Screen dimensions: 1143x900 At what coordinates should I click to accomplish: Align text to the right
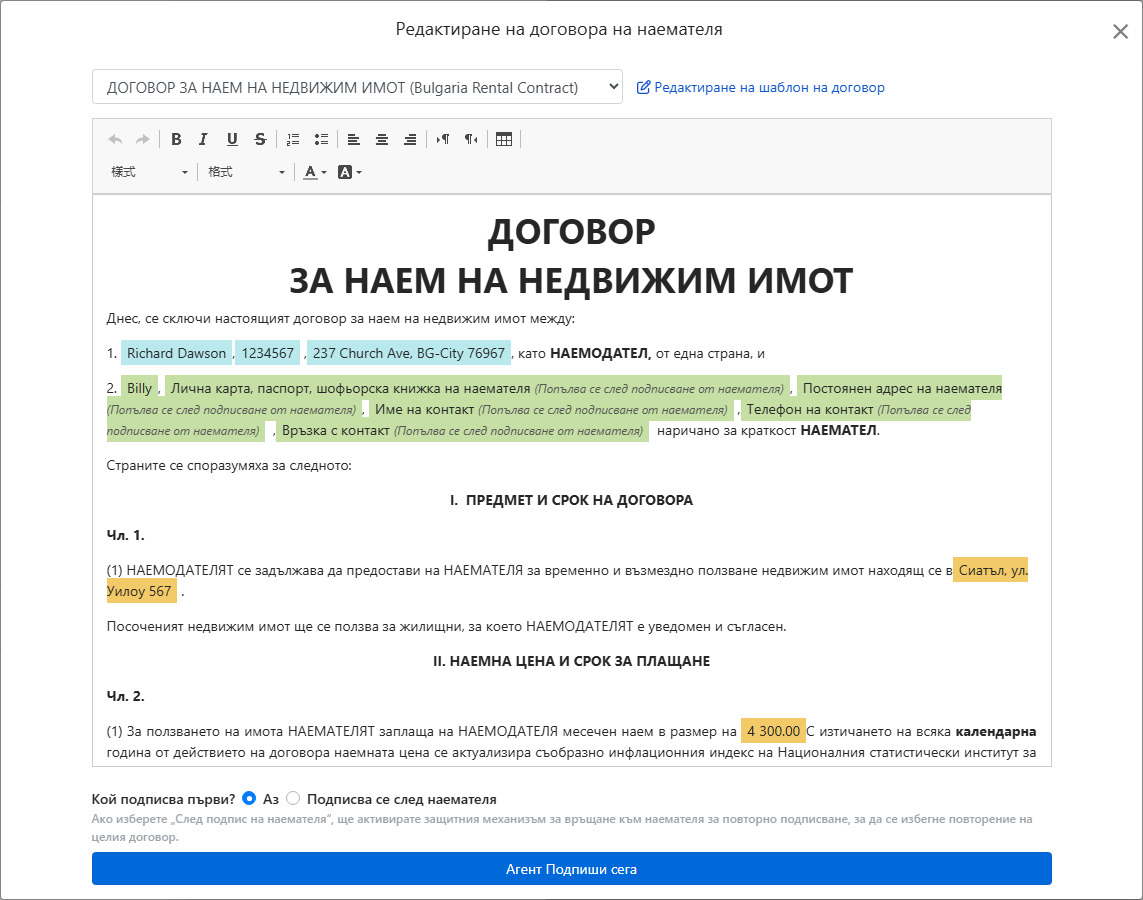tap(410, 139)
